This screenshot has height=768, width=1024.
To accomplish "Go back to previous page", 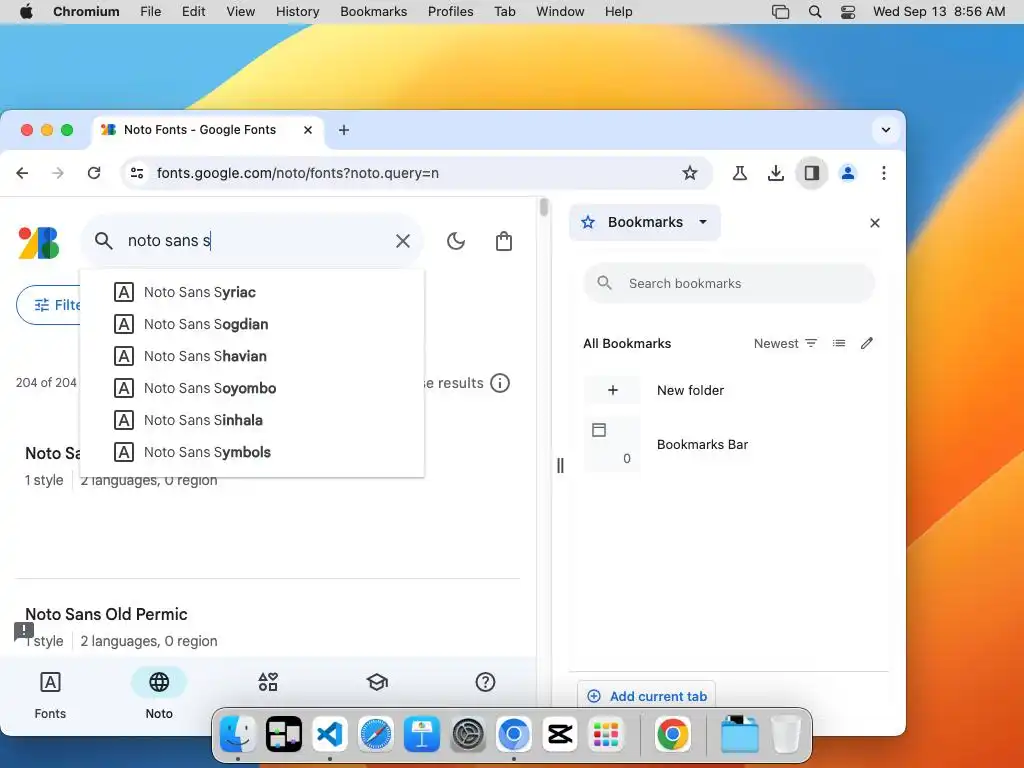I will tap(22, 173).
